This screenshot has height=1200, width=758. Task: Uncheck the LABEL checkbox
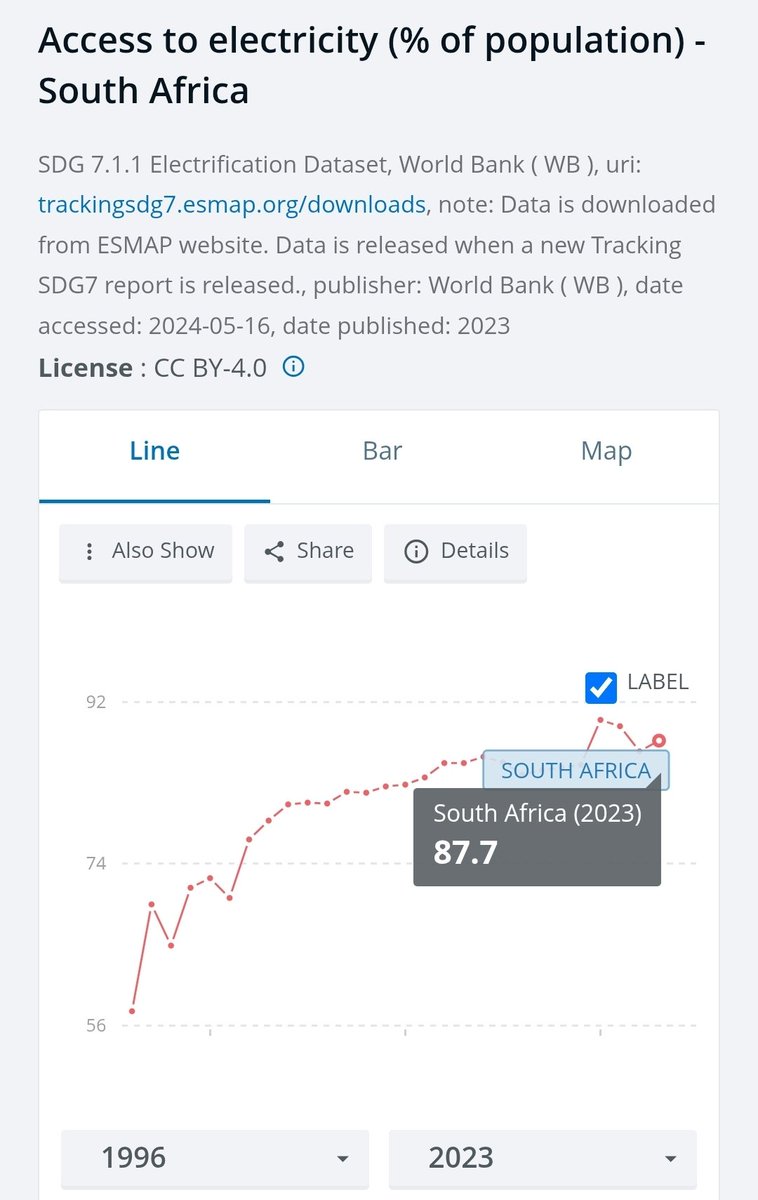coord(601,687)
